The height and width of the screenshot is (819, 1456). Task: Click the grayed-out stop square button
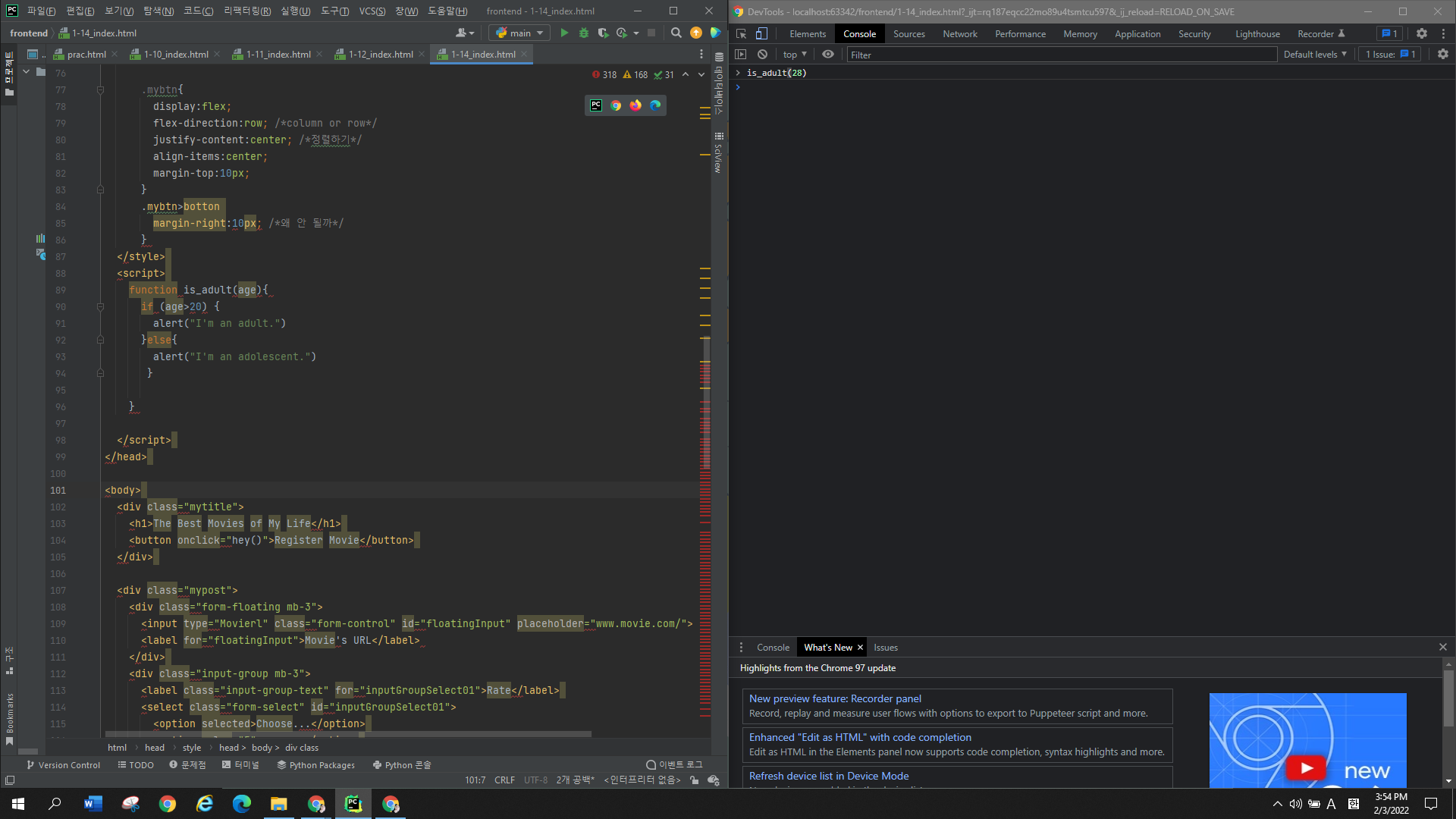pyautogui.click(x=651, y=33)
